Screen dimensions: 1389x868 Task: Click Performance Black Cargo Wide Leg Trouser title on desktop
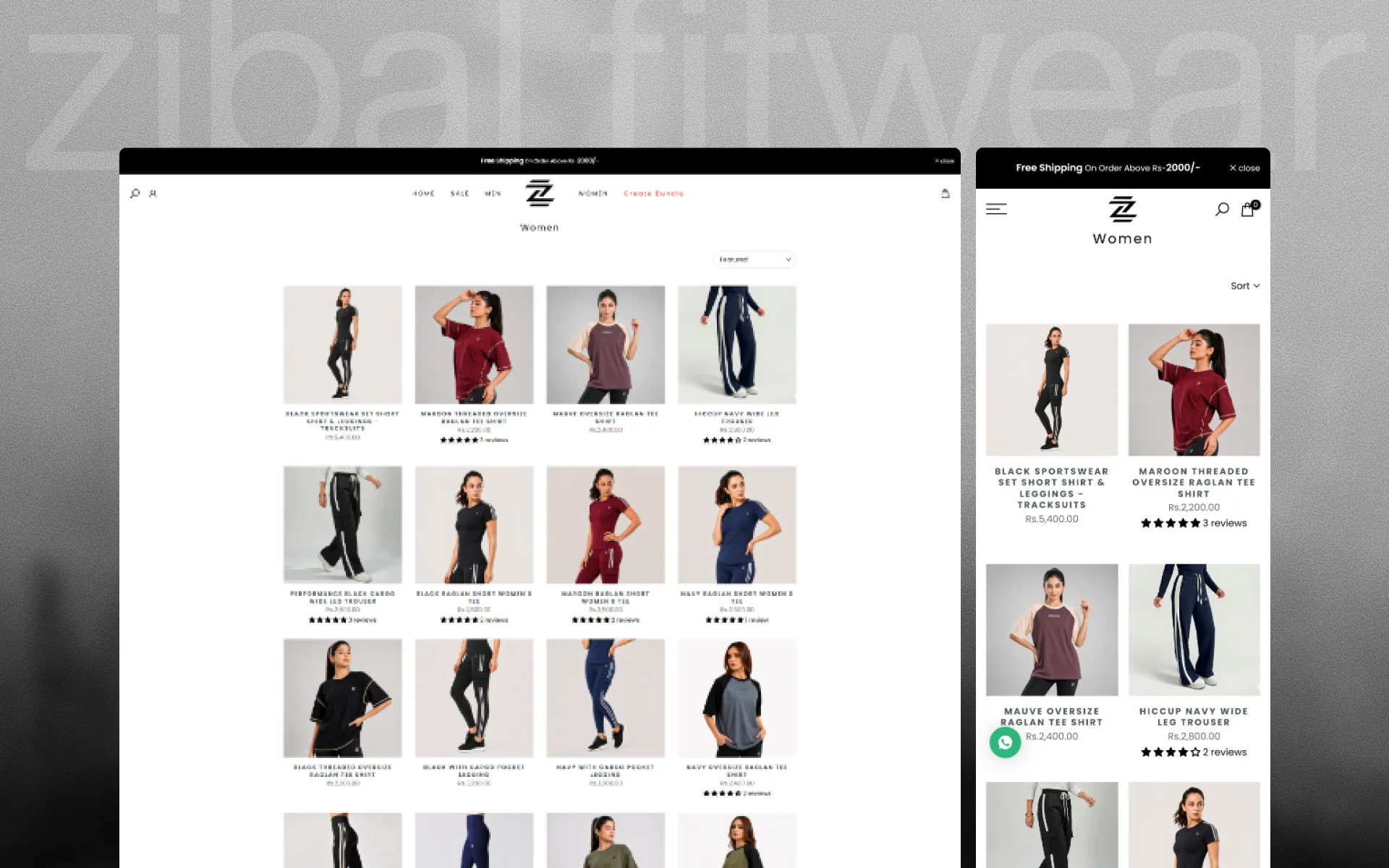(343, 597)
